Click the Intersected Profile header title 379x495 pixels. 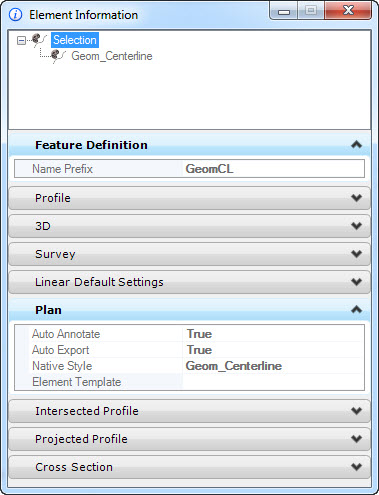click(x=87, y=411)
